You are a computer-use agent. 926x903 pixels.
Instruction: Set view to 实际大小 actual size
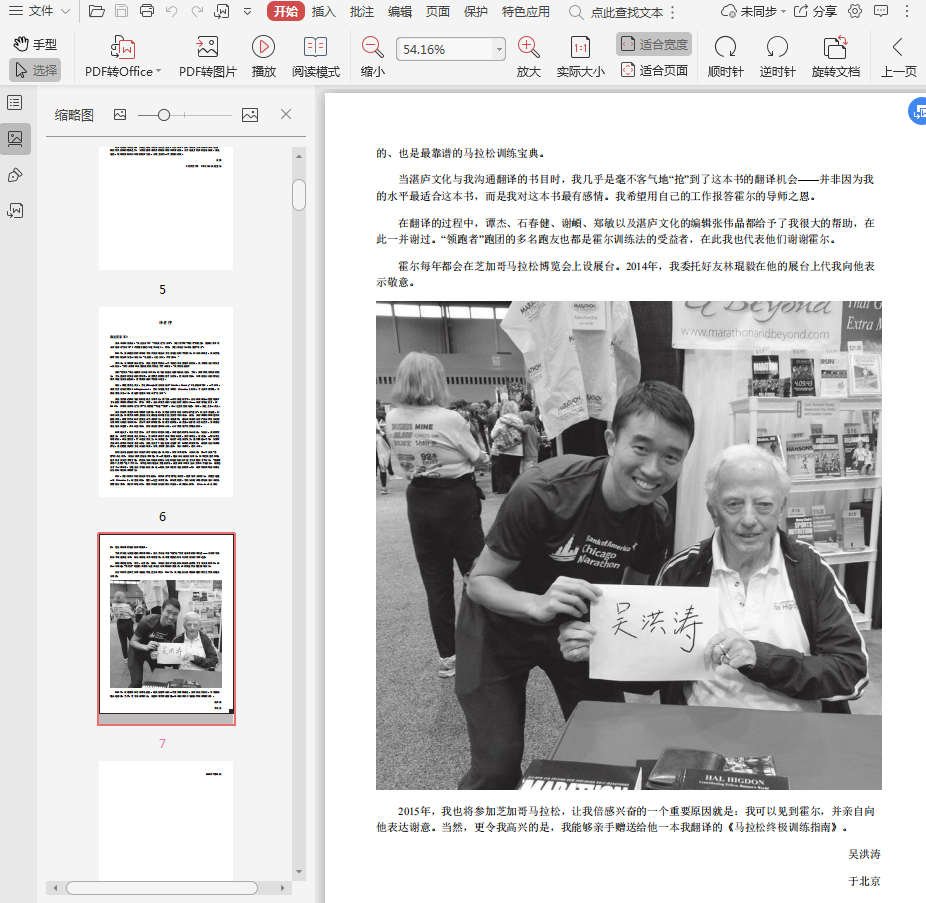click(x=580, y=48)
